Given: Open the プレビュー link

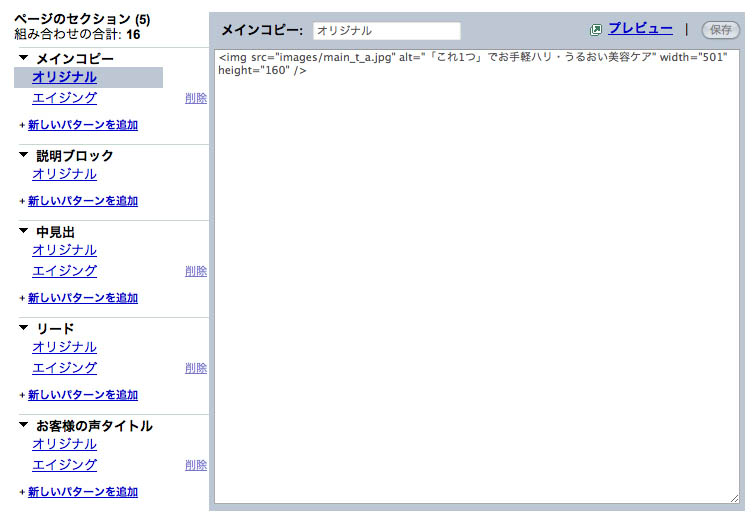Looking at the screenshot, I should pyautogui.click(x=640, y=29).
